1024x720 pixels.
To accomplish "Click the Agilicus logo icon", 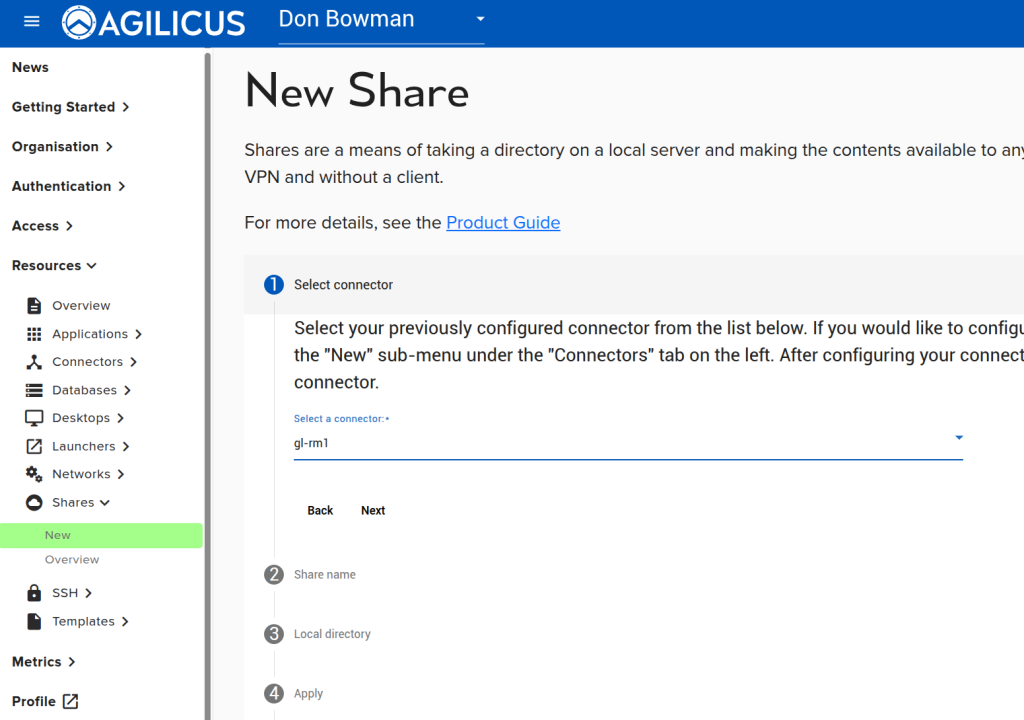I will click(x=80, y=22).
